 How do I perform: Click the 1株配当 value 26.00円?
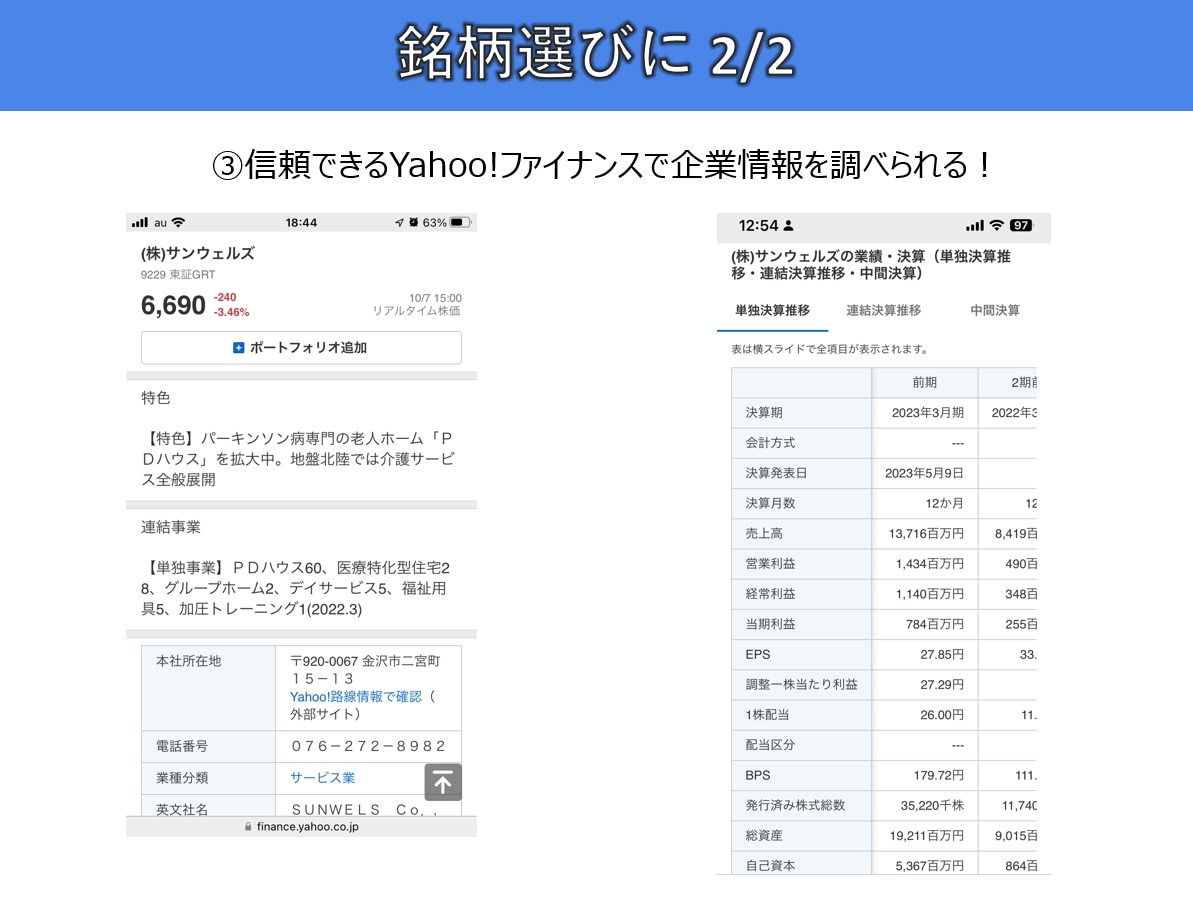point(942,715)
